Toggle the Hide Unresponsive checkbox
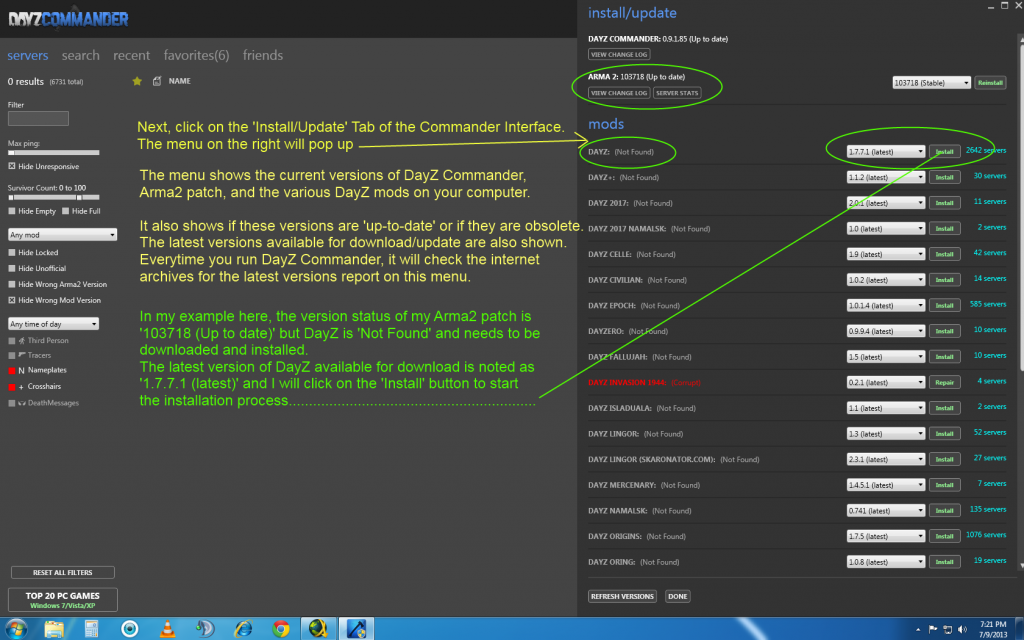1024x640 pixels. [x=12, y=167]
